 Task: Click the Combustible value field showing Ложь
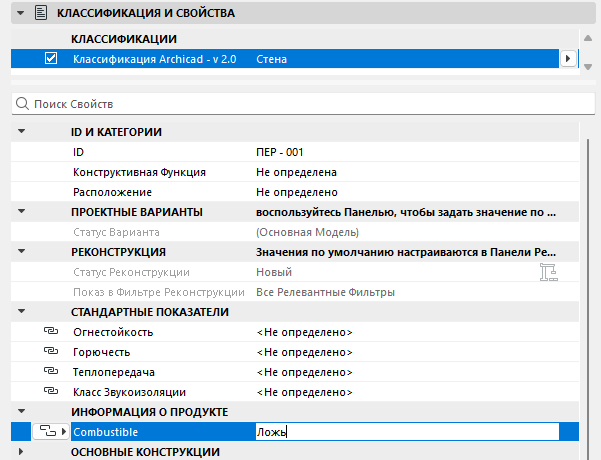407,432
